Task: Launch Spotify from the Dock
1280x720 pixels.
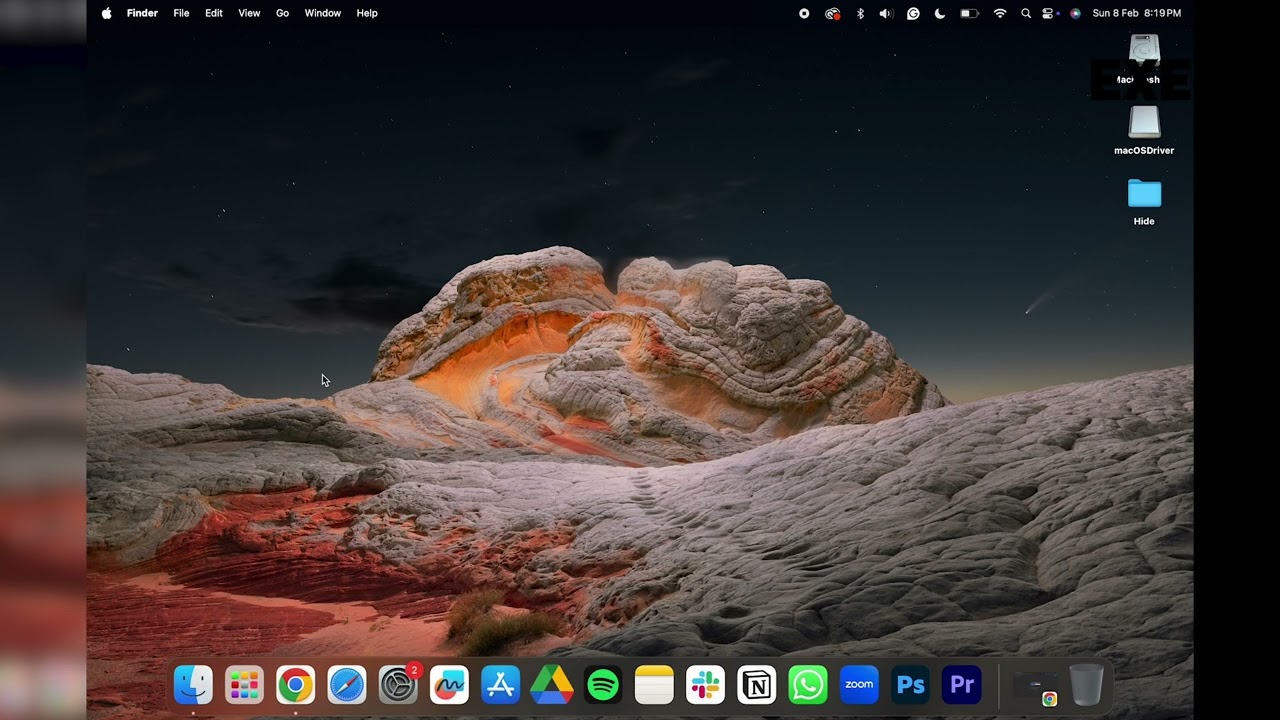Action: [603, 685]
